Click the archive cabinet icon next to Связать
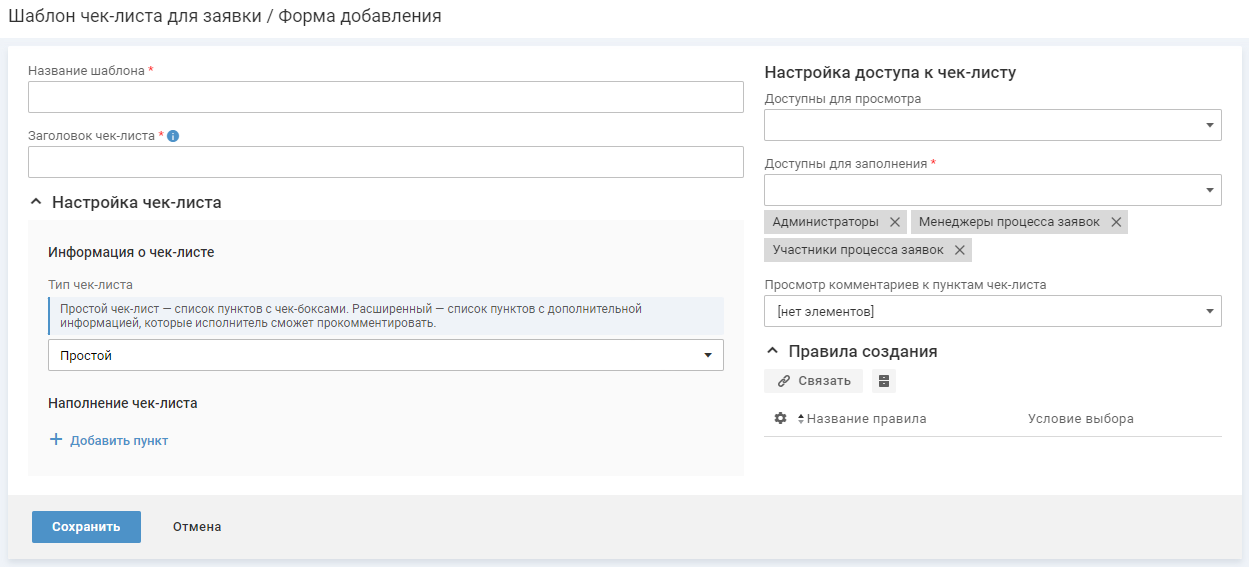The width and height of the screenshot is (1249, 567). (x=883, y=381)
